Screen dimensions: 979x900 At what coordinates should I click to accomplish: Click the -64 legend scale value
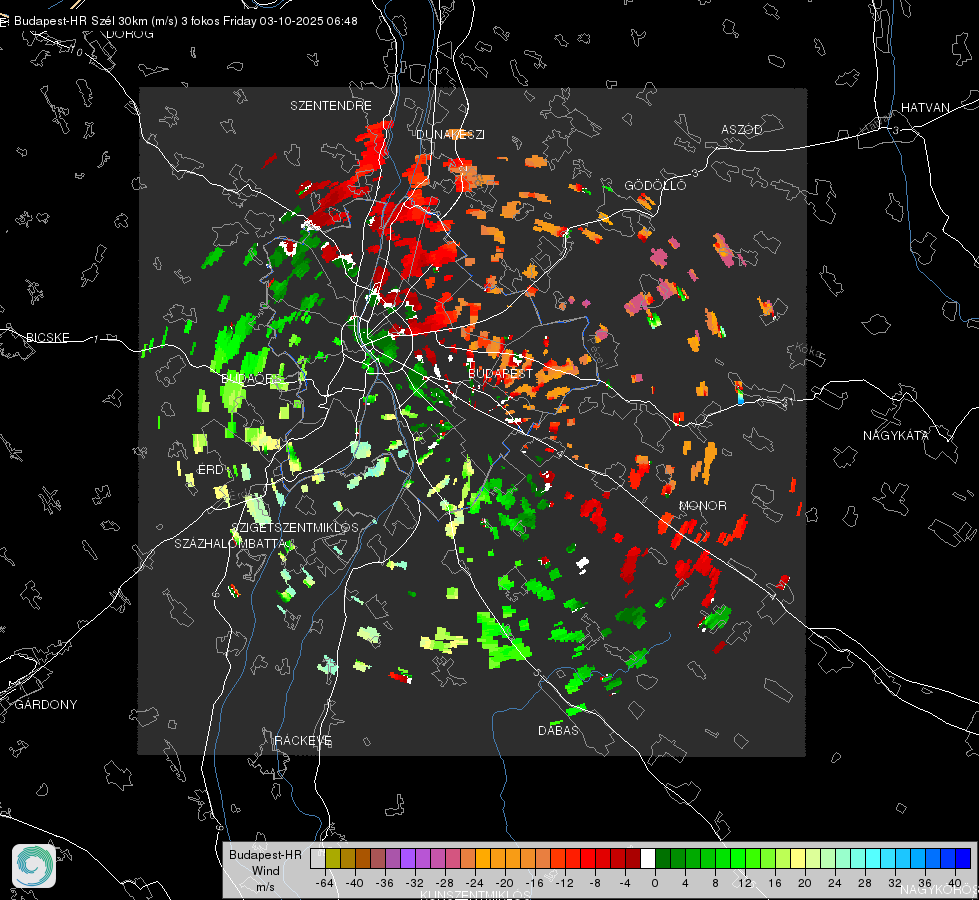[325, 883]
